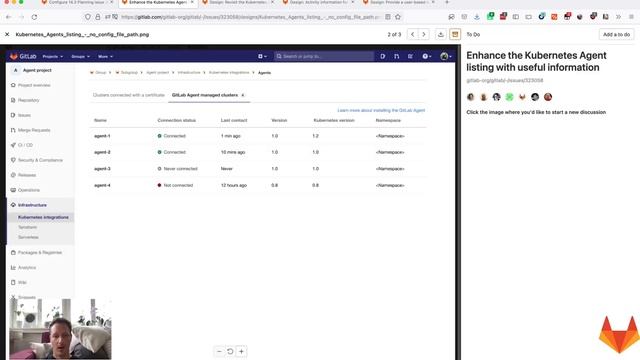Open the browser hamburger menu
The width and height of the screenshot is (640, 360).
point(631,17)
